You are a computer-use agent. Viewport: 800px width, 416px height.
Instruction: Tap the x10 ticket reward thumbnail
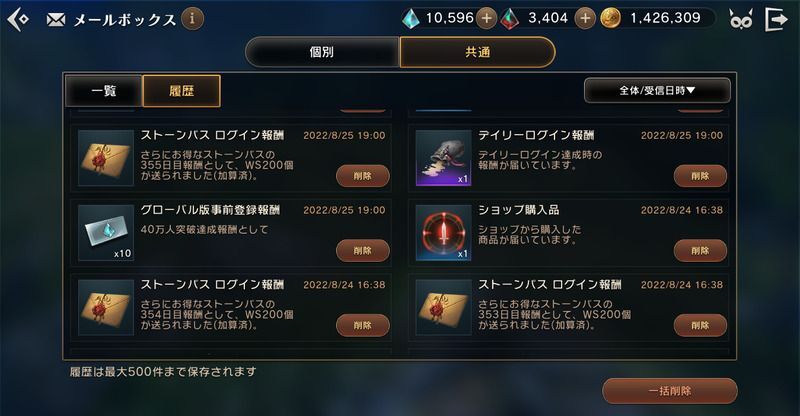coord(106,233)
